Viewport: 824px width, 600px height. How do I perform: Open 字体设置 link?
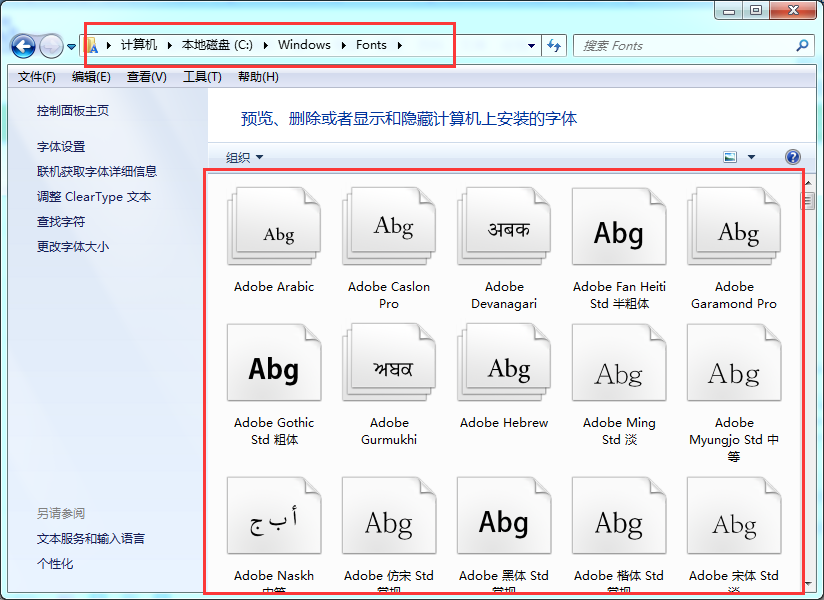(x=61, y=147)
